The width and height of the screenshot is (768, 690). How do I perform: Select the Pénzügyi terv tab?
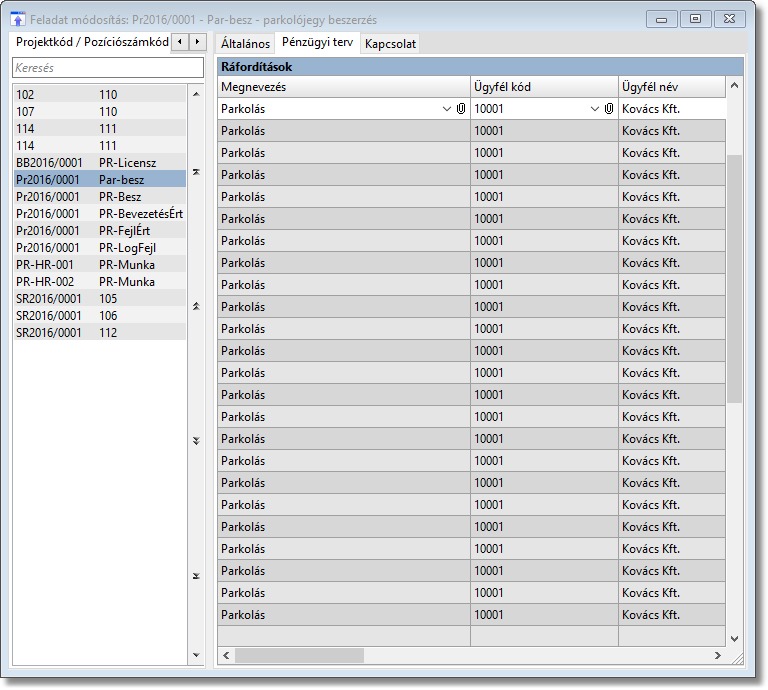point(317,43)
